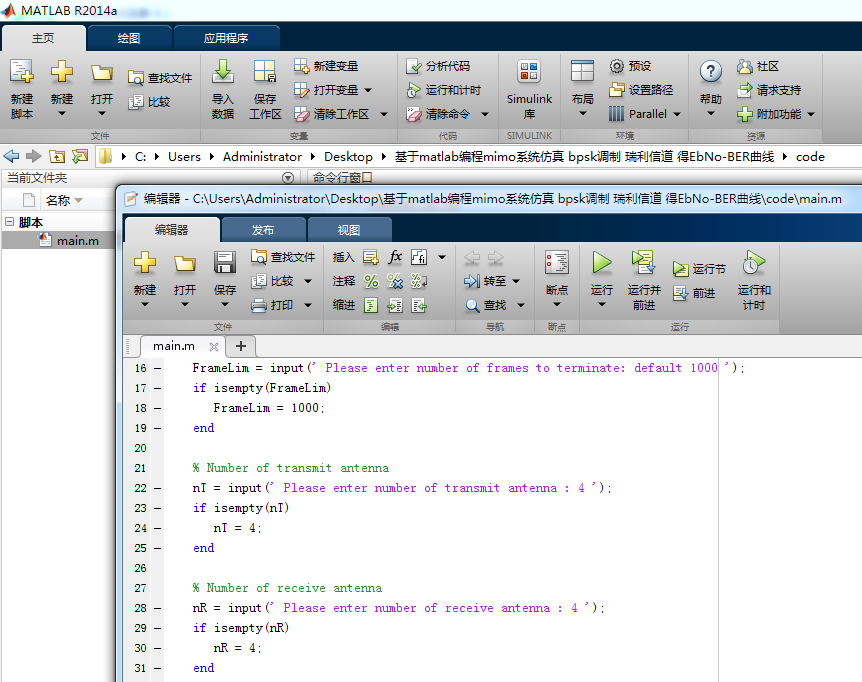
Task: Click Run Section (运行节) in editor
Action: point(699,269)
